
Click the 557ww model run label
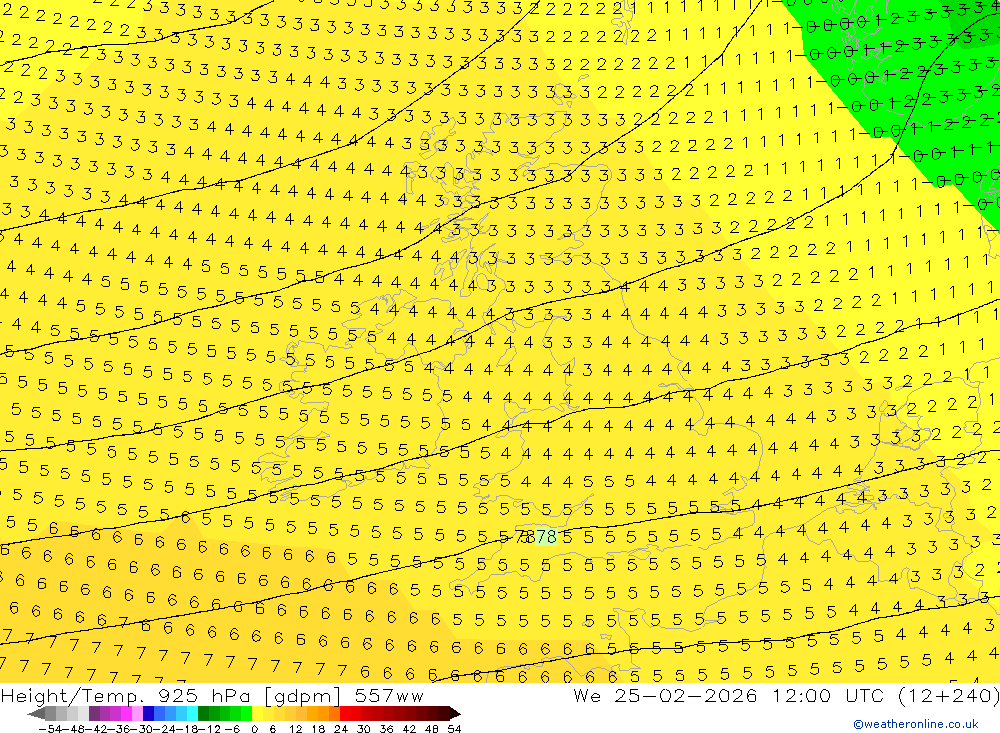389,696
